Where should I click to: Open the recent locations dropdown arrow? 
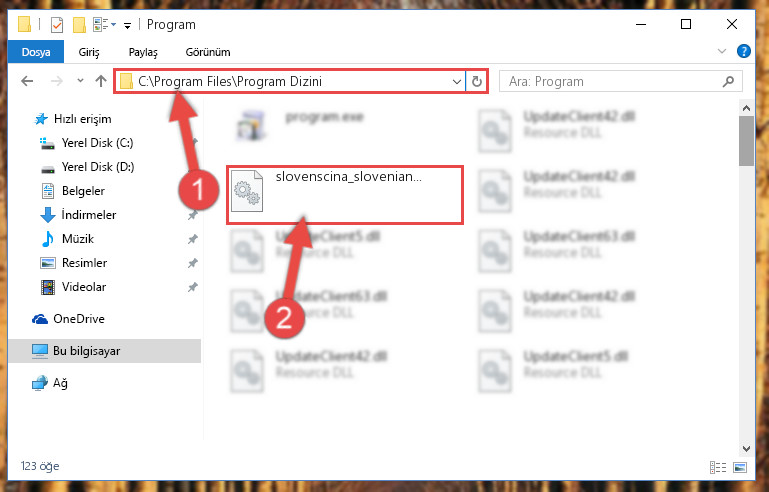[x=80, y=81]
